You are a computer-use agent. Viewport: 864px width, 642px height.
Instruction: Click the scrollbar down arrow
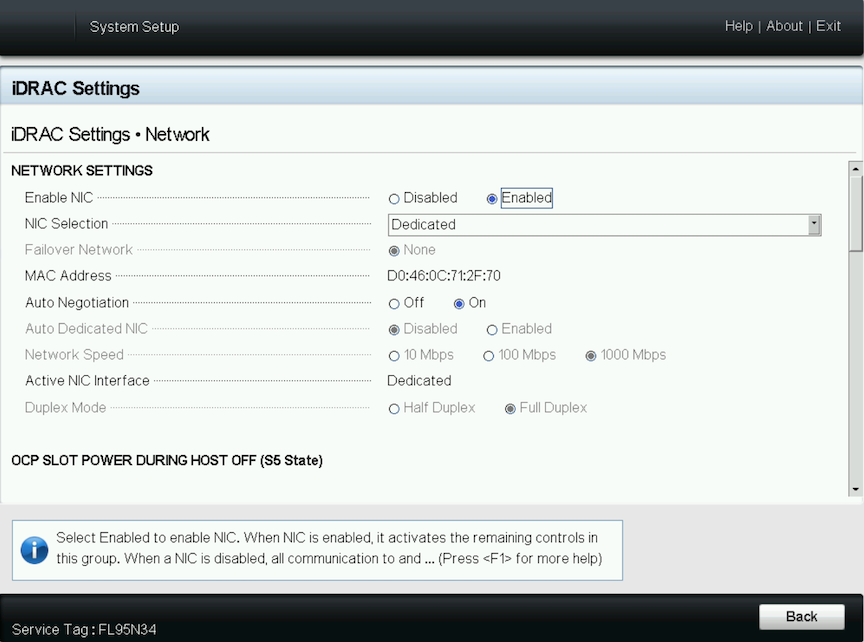855,489
